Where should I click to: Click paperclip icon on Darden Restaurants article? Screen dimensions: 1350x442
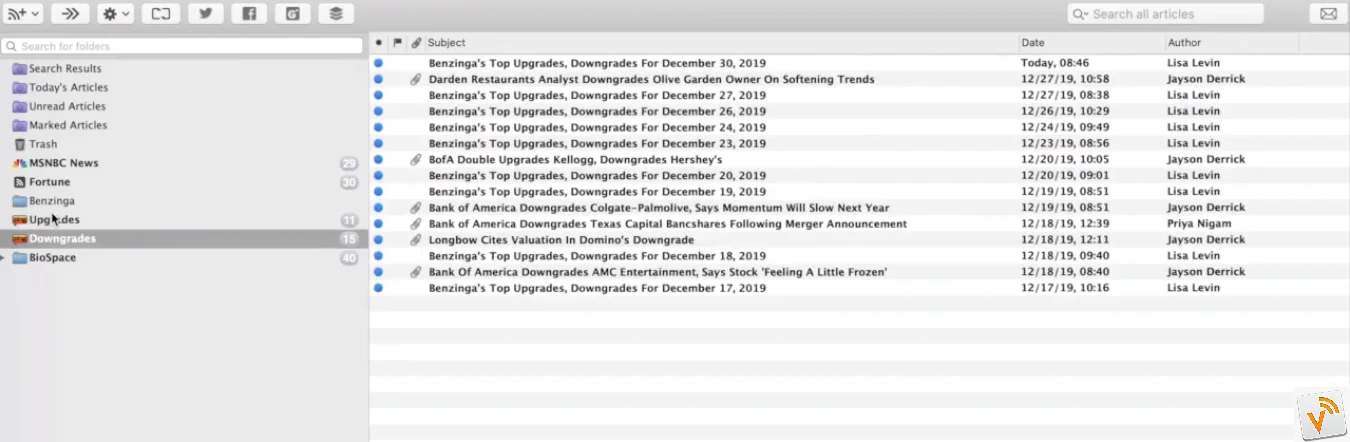pos(416,79)
